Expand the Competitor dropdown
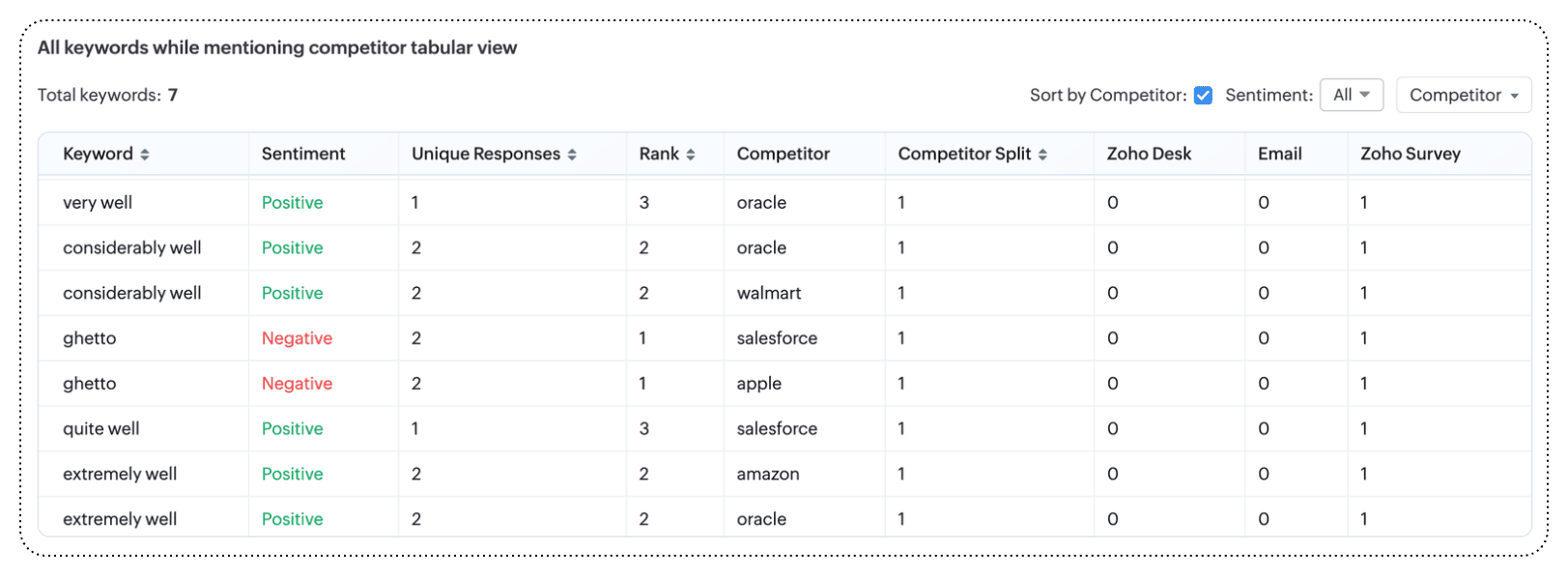Image resolution: width=1568 pixels, height=576 pixels. [1463, 95]
